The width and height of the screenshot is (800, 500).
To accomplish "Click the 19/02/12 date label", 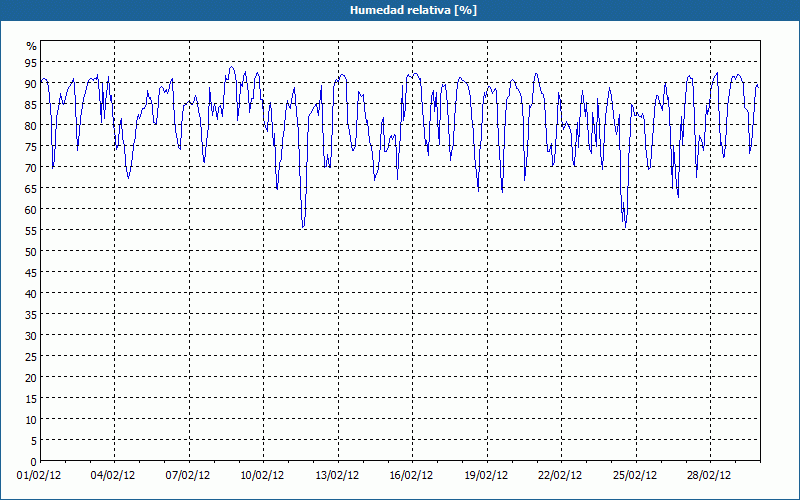I will click(486, 476).
